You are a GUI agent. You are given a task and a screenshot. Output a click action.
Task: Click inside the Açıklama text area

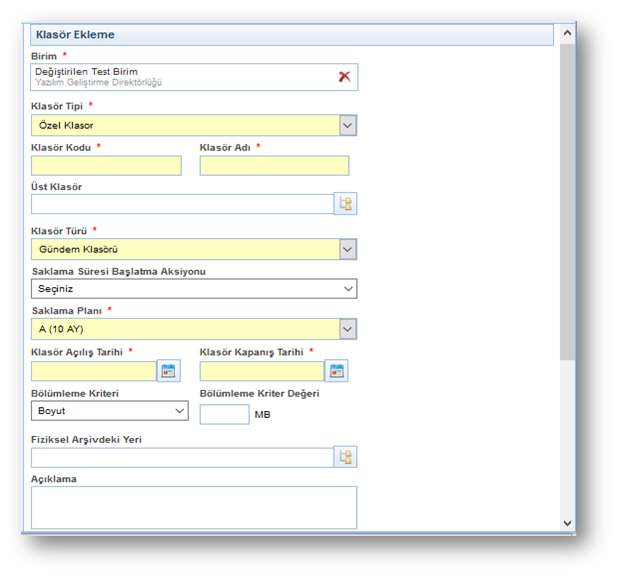click(x=193, y=507)
